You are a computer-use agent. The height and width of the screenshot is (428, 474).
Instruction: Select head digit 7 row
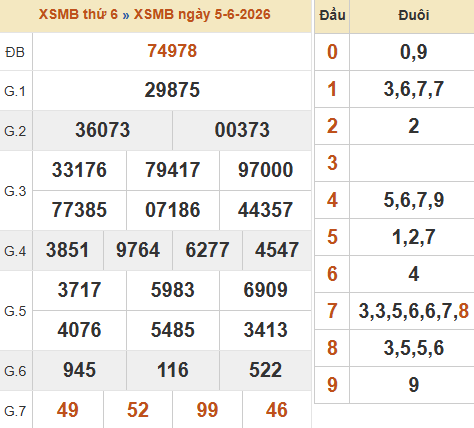(x=394, y=311)
